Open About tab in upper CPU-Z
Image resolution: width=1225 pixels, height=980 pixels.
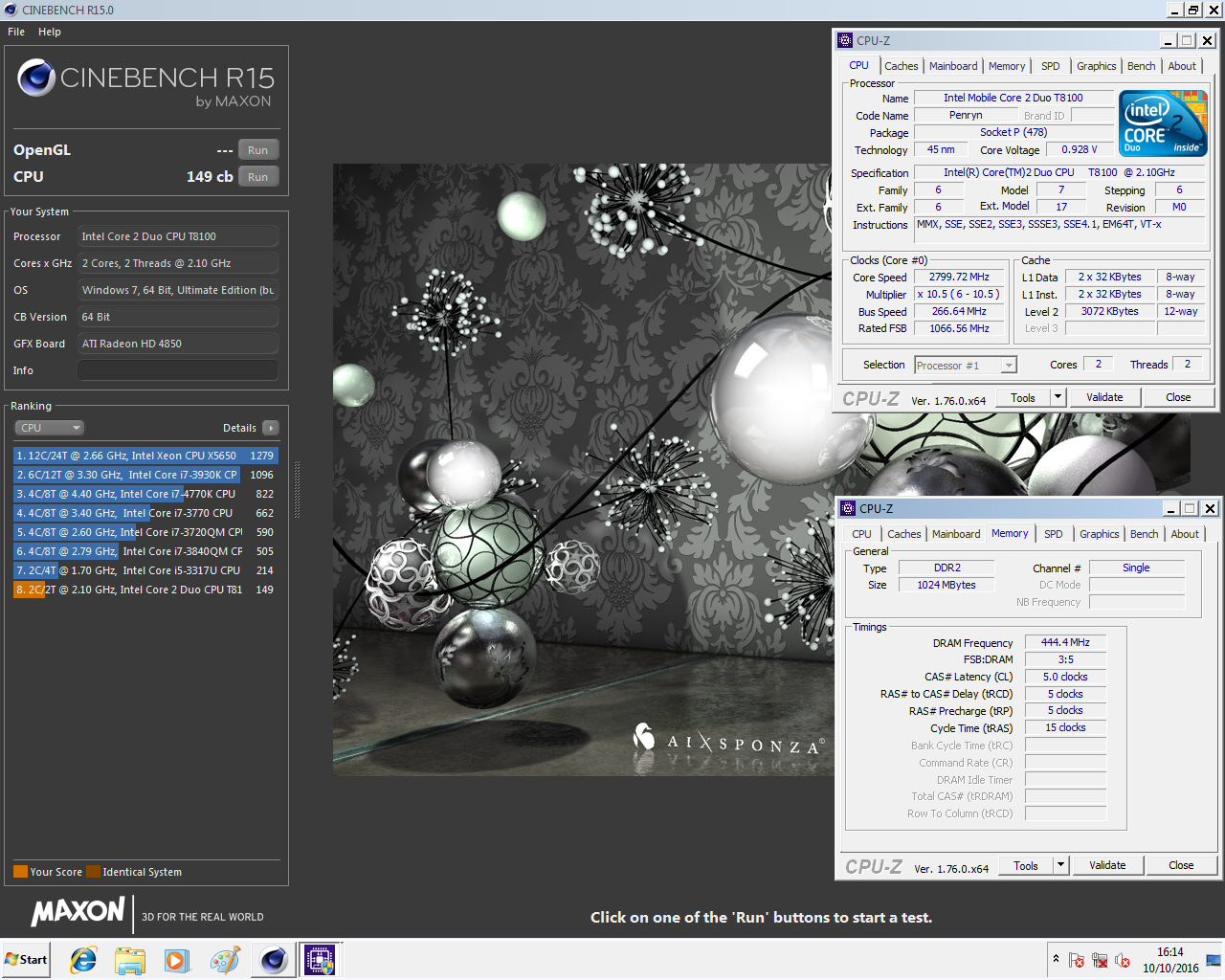(x=1182, y=66)
